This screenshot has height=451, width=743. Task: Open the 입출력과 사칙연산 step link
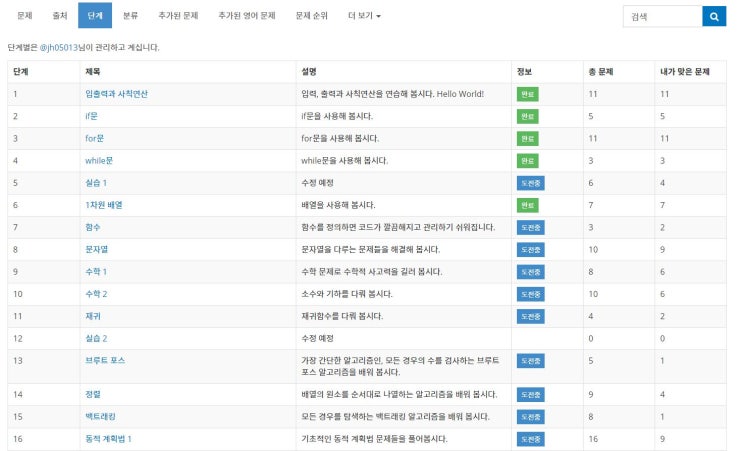(117, 94)
